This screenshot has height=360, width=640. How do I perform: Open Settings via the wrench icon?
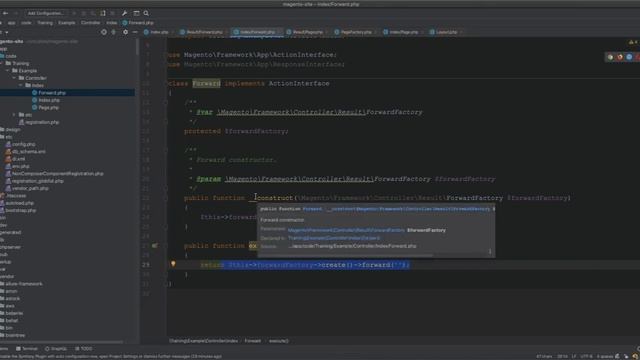[x=124, y=13]
